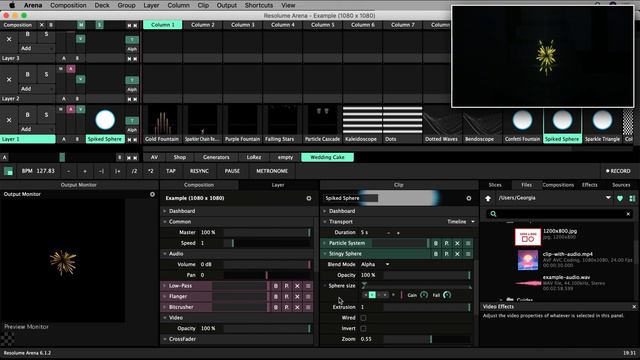Switch the file browser view mode icon
Image resolution: width=640 pixels, height=360 pixels.
[632, 198]
